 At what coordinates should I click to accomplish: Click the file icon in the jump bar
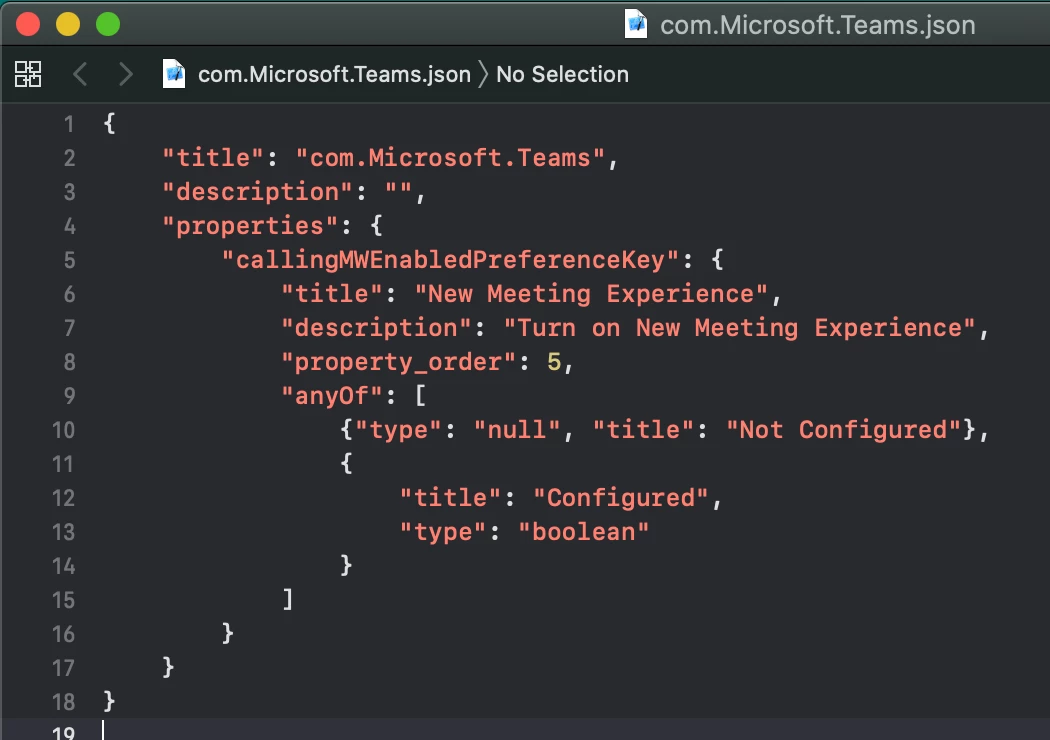coord(174,74)
